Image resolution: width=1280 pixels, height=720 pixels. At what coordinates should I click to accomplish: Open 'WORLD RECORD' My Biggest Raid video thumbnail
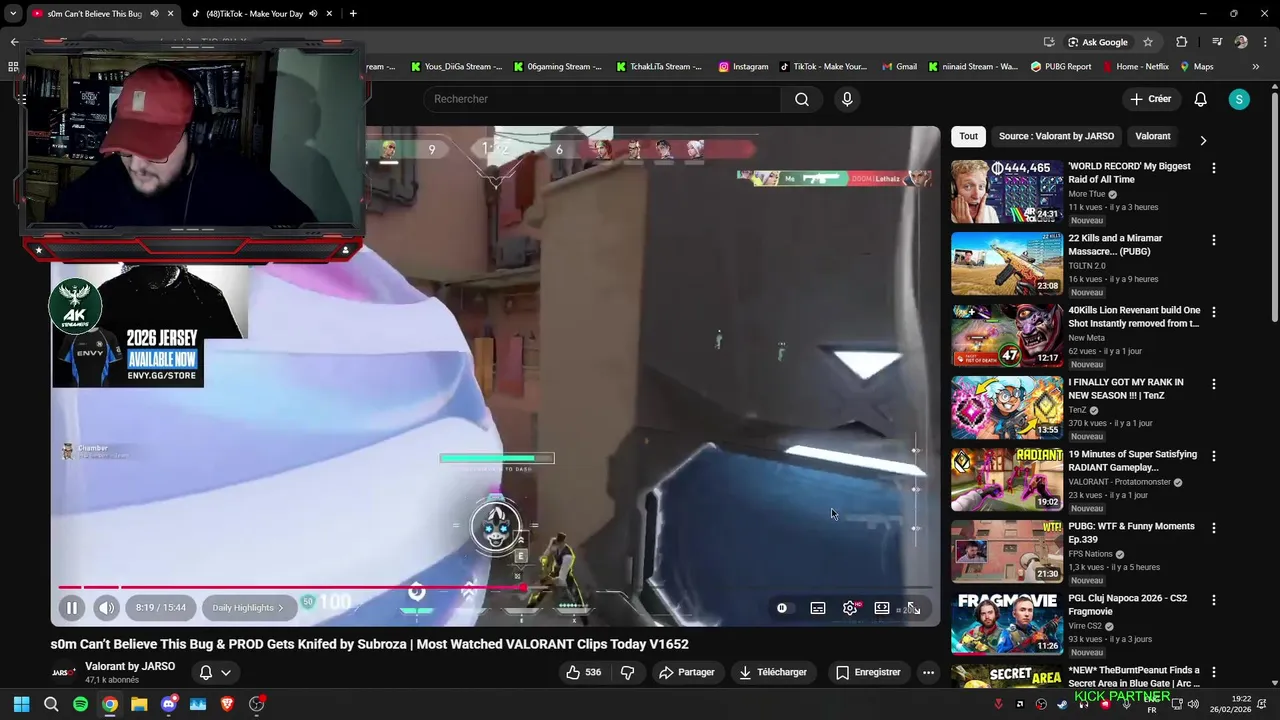click(1007, 191)
